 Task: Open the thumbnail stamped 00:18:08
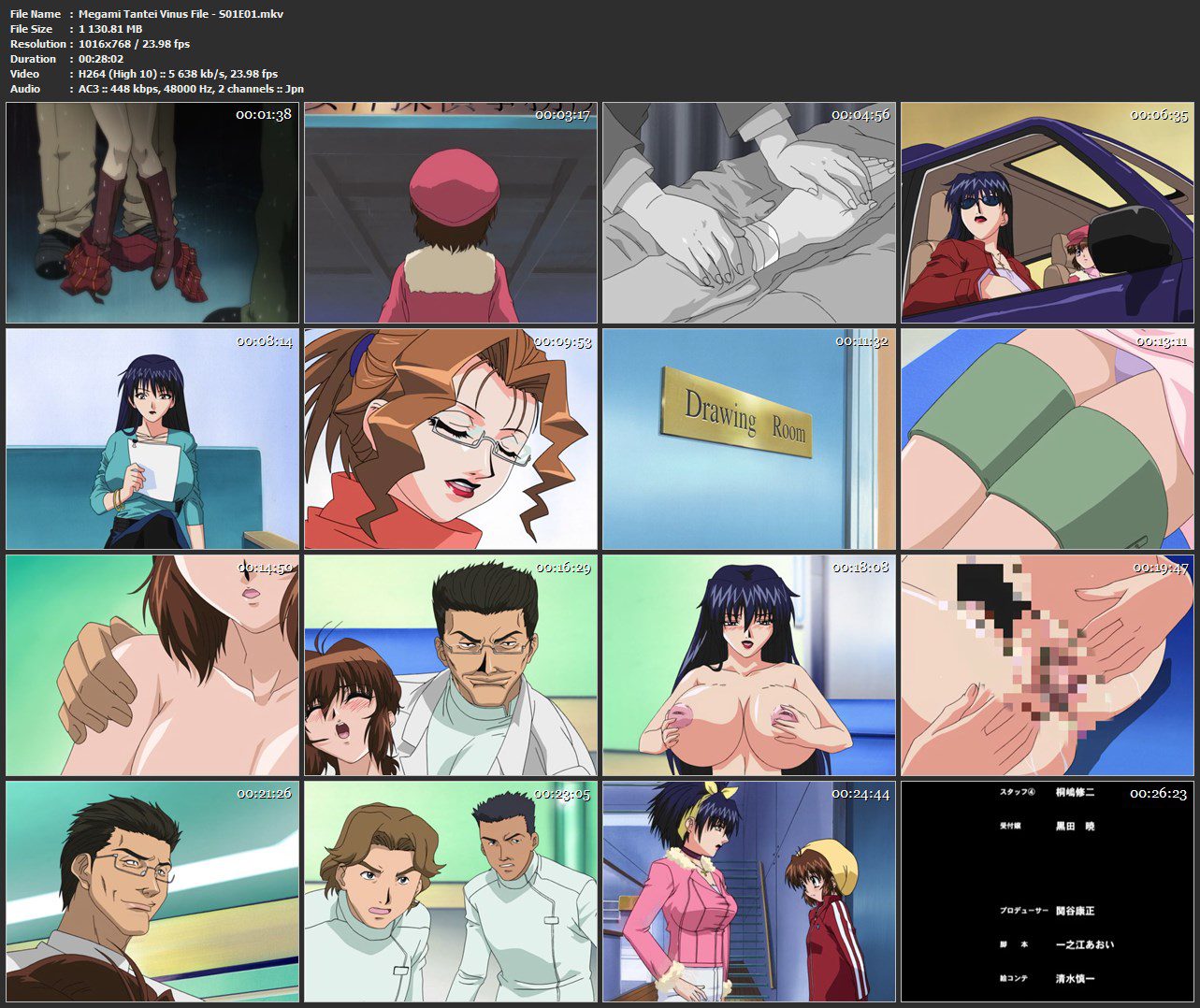749,665
